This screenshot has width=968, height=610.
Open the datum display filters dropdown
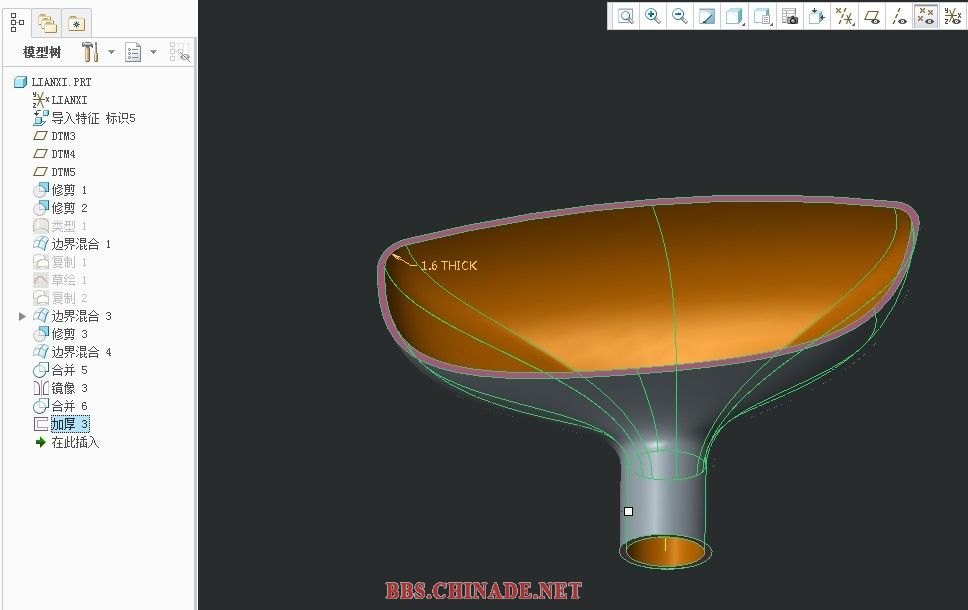tap(845, 16)
